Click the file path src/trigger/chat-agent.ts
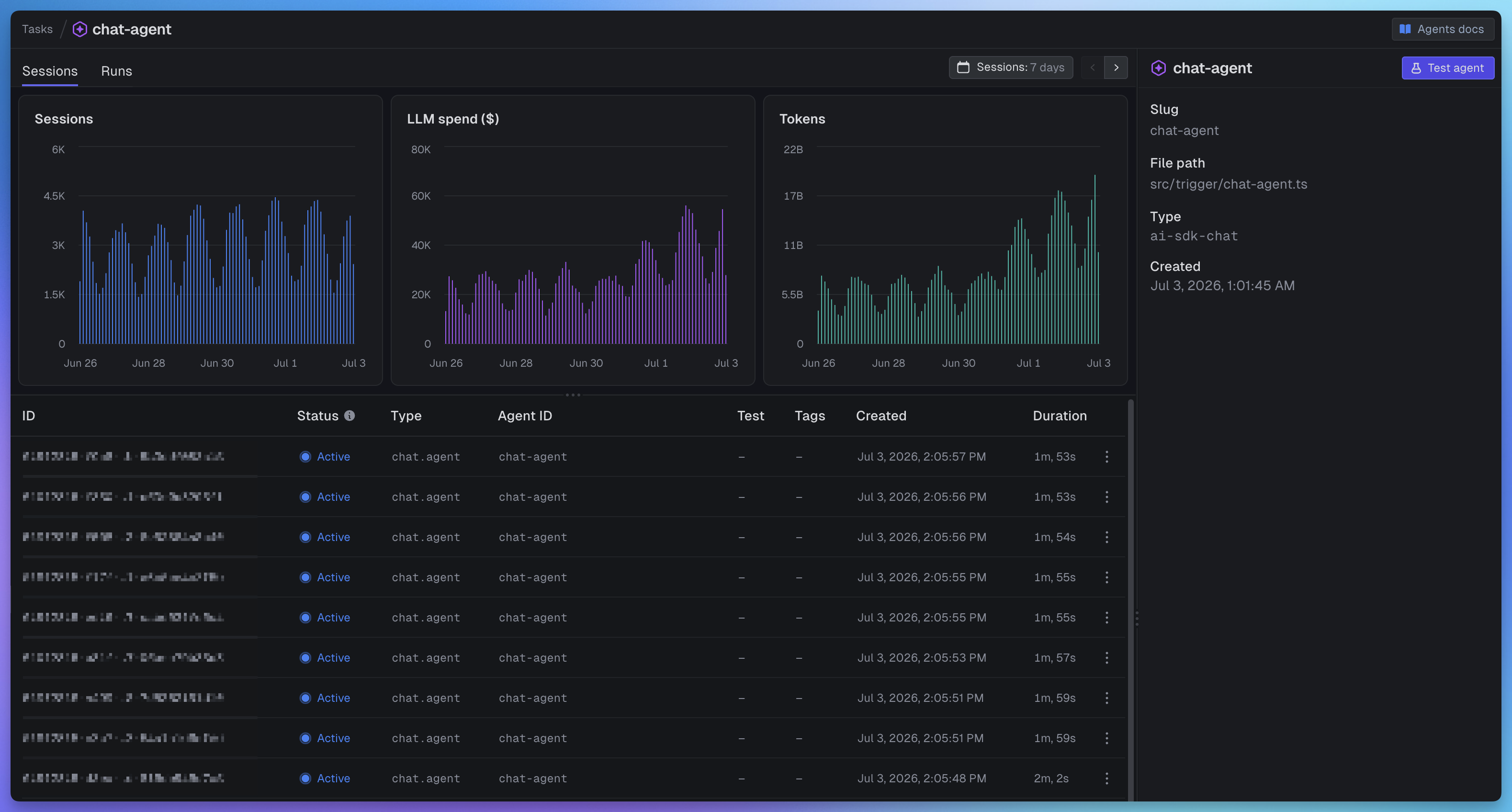 pyautogui.click(x=1229, y=184)
